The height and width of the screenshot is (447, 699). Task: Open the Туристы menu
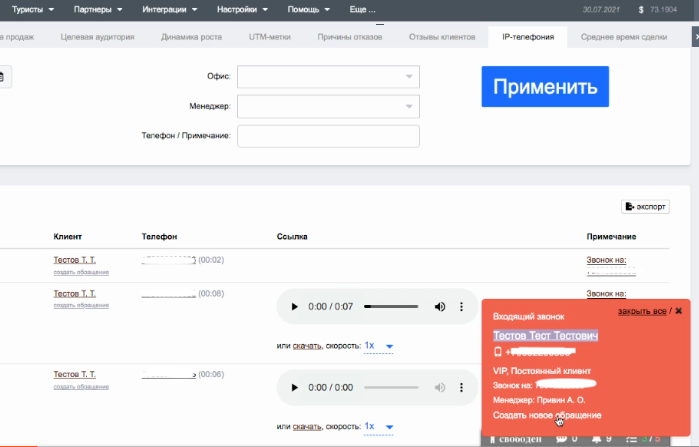click(35, 10)
